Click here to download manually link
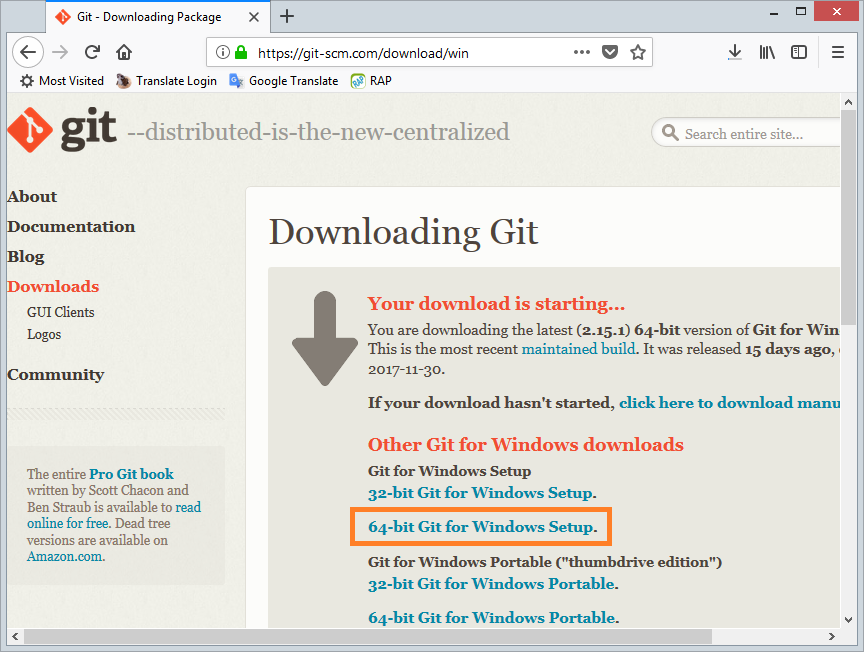This screenshot has width=864, height=652. point(730,403)
